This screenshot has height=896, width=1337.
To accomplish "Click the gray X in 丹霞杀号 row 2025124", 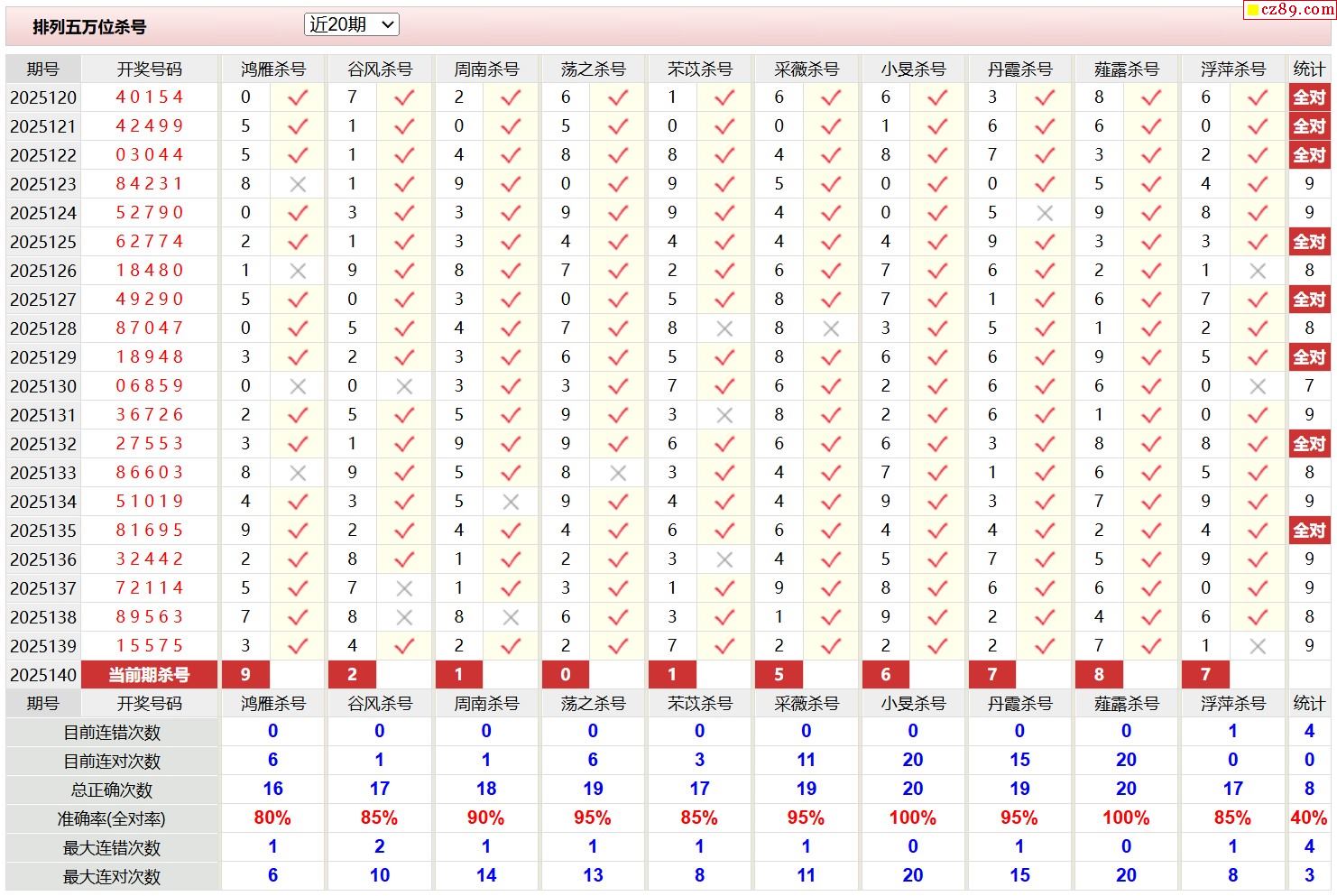I will point(1044,213).
